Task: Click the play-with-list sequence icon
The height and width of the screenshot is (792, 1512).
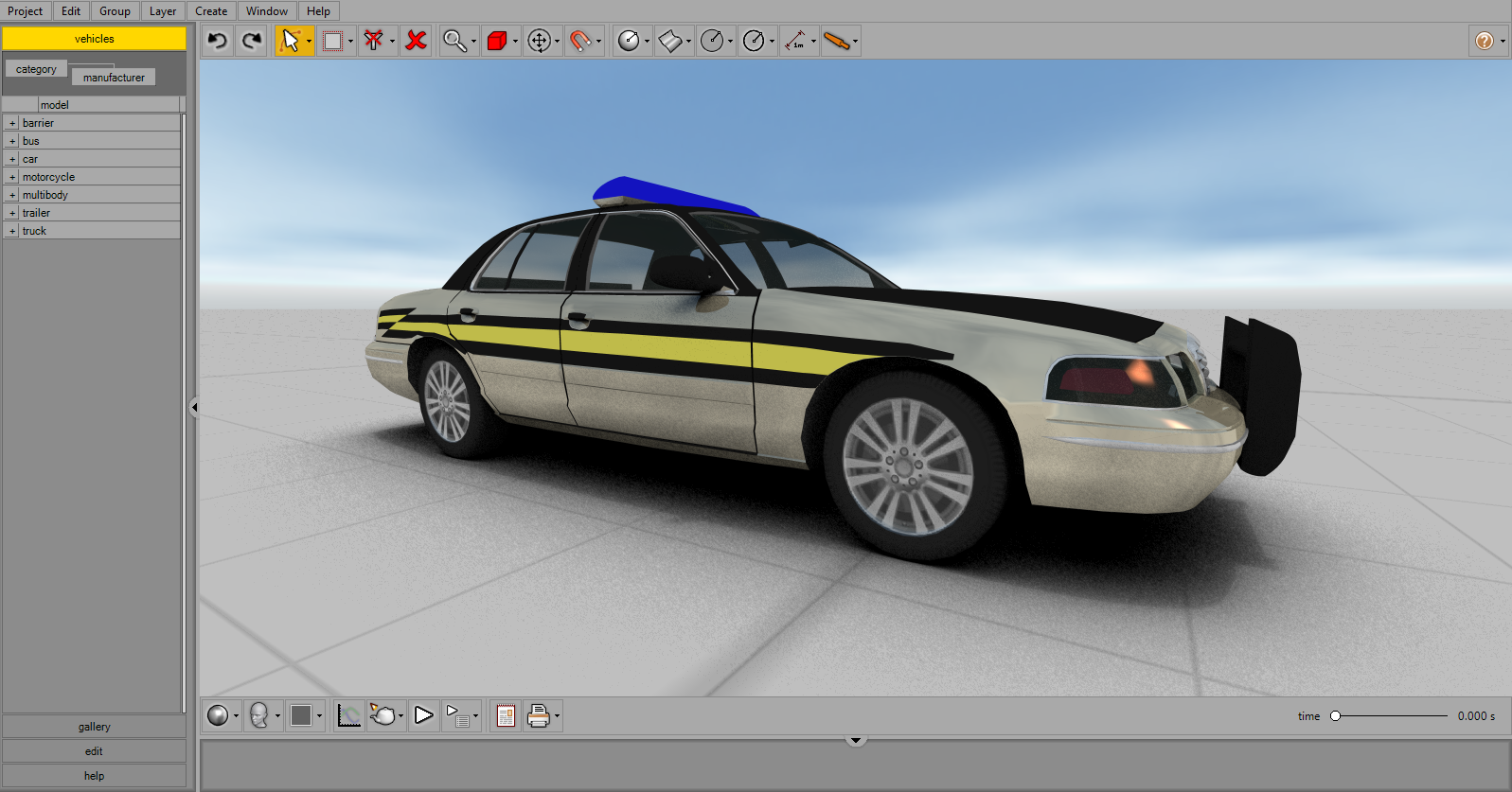Action: pyautogui.click(x=457, y=715)
